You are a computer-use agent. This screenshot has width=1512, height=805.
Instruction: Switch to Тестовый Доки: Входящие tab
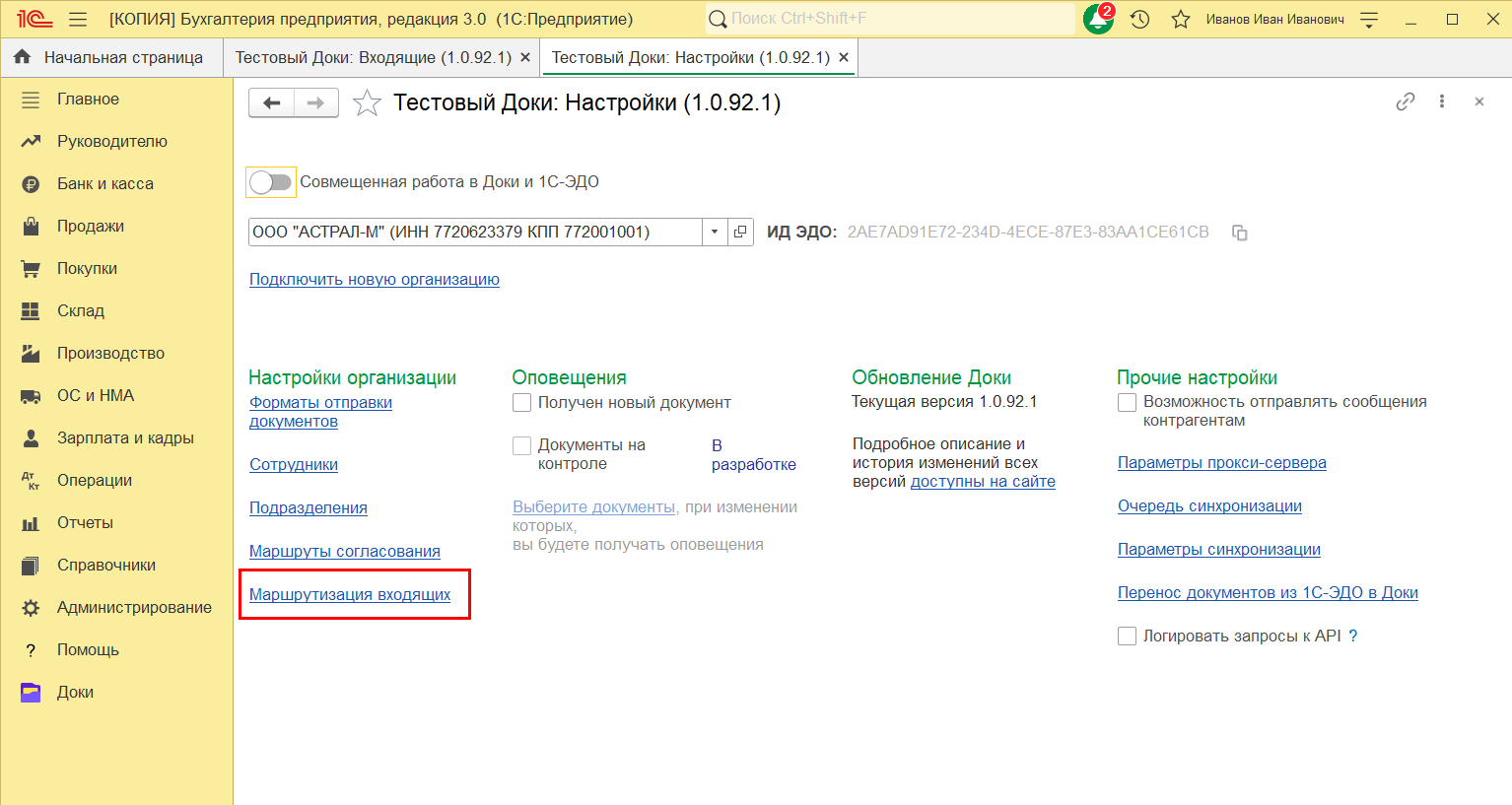pyautogui.click(x=374, y=57)
